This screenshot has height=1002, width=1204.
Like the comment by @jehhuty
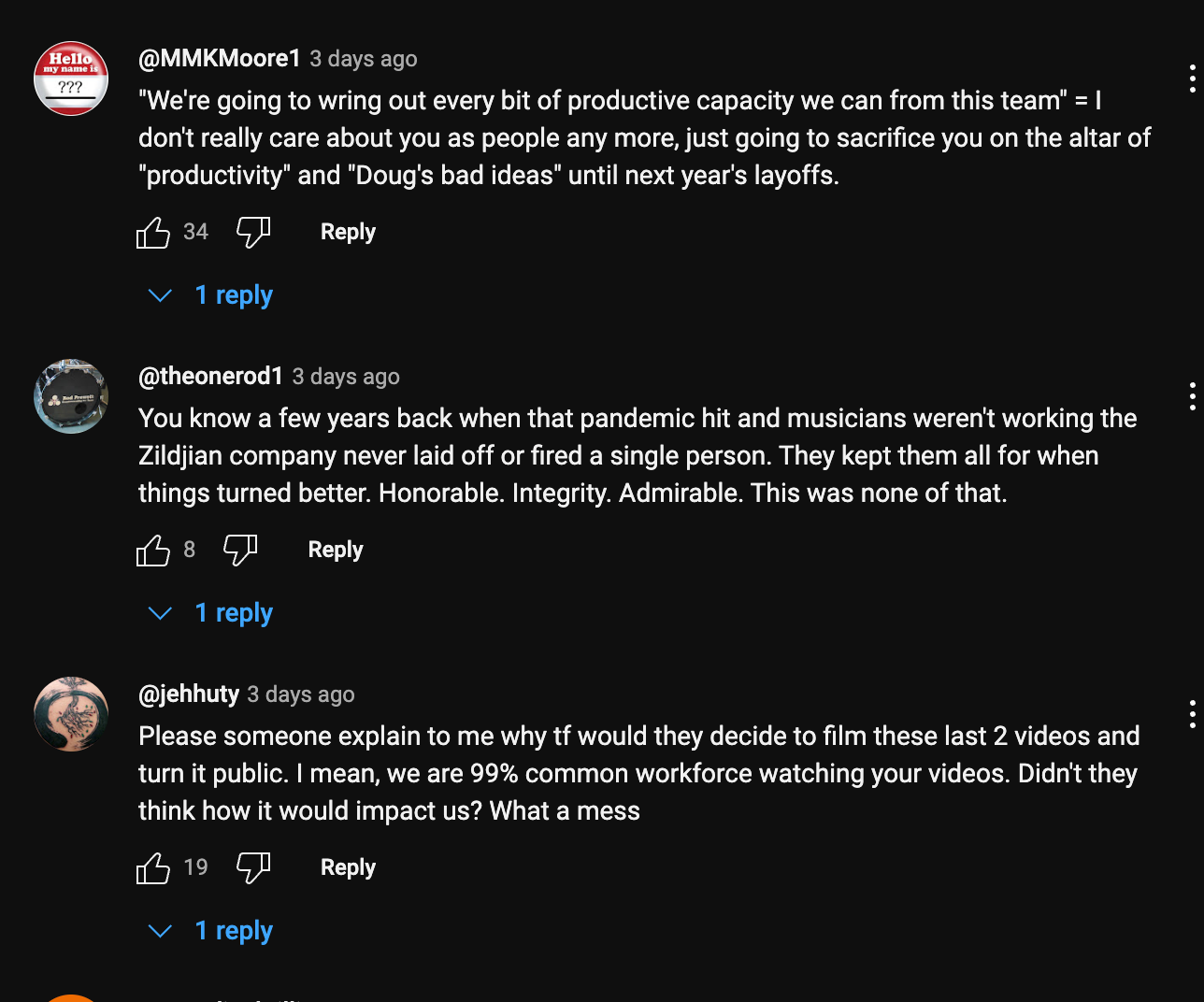153,867
